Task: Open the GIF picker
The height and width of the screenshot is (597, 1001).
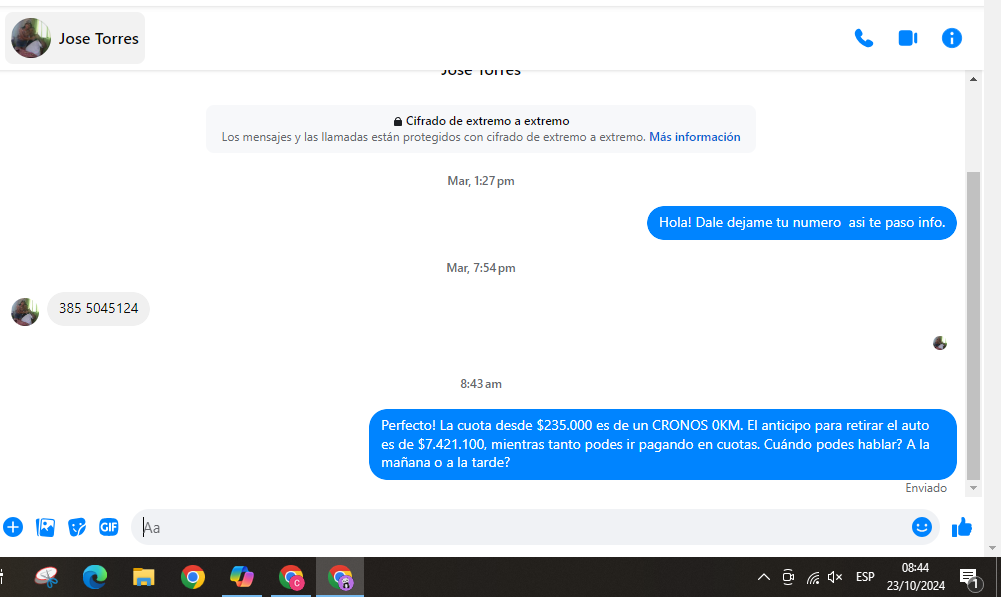Action: (109, 527)
